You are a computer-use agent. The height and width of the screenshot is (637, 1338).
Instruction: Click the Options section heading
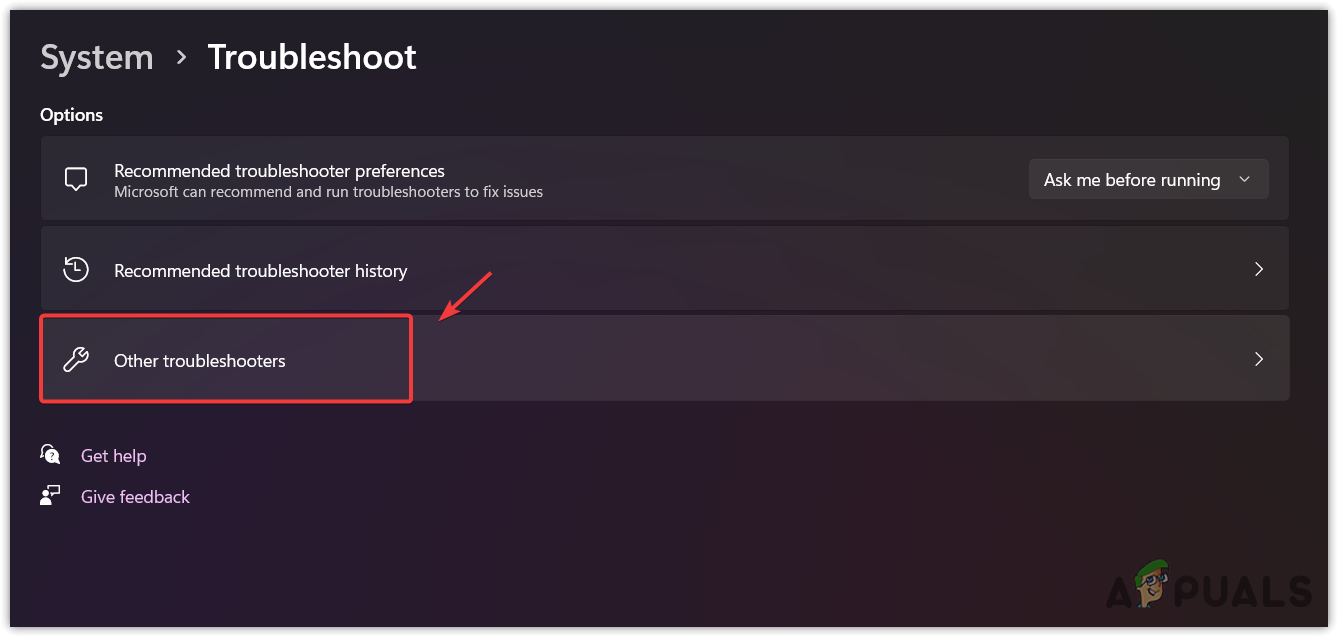point(71,115)
